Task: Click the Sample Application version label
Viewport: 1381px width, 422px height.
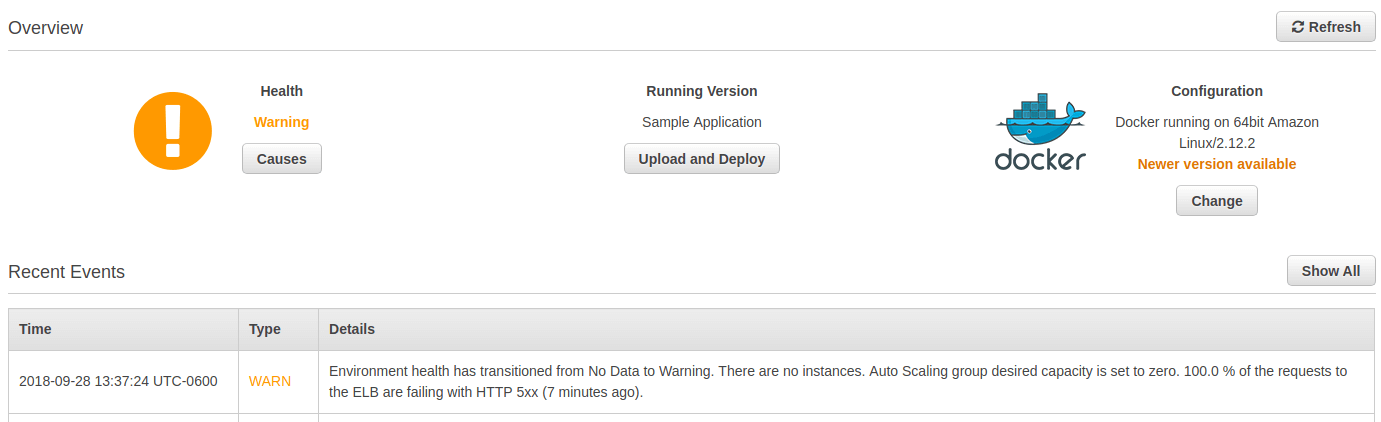Action: tap(702, 122)
